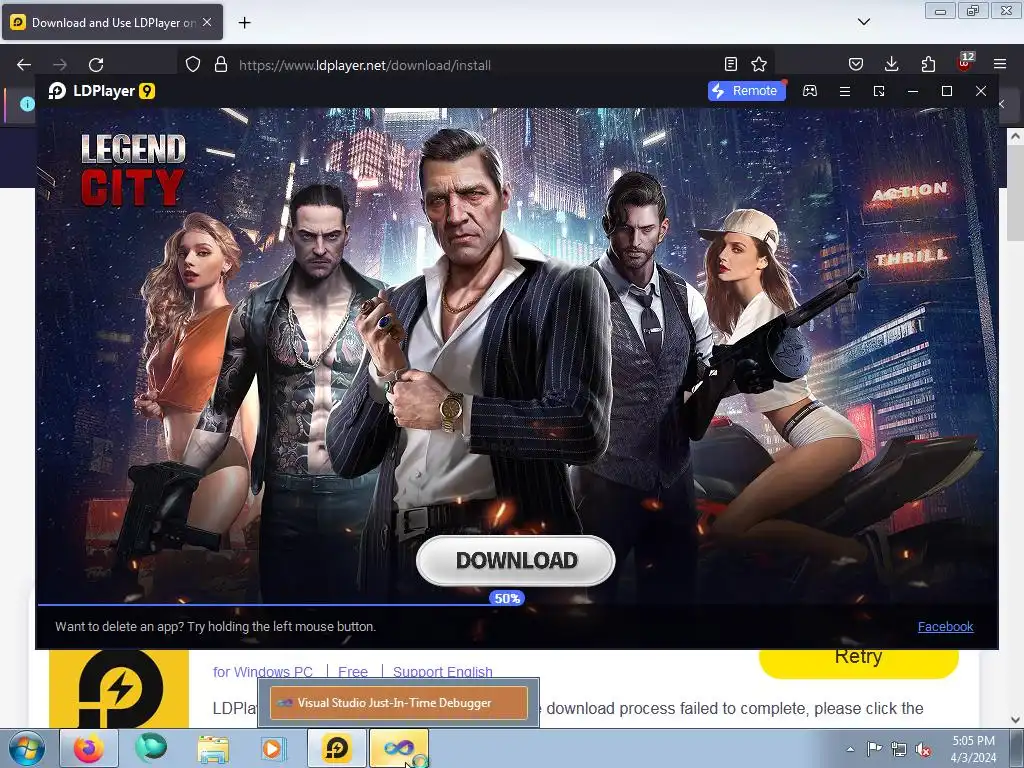Viewport: 1024px width, 768px height.
Task: Click the for Windows PC link
Action: [x=263, y=672]
